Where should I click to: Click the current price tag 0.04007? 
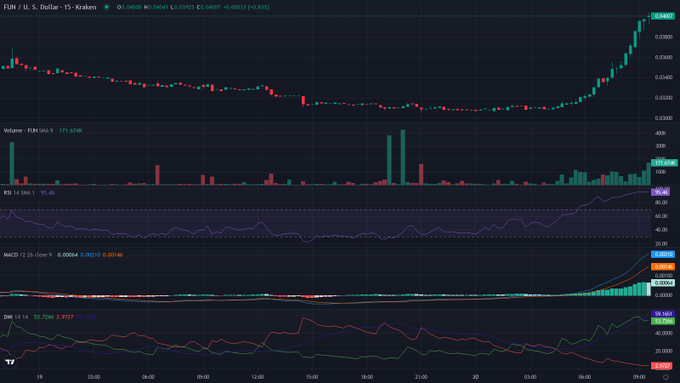click(x=663, y=16)
